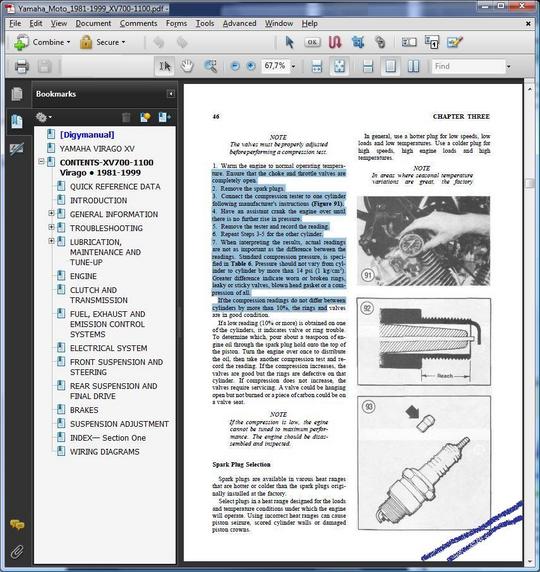Open the Advanced menu

(239, 24)
